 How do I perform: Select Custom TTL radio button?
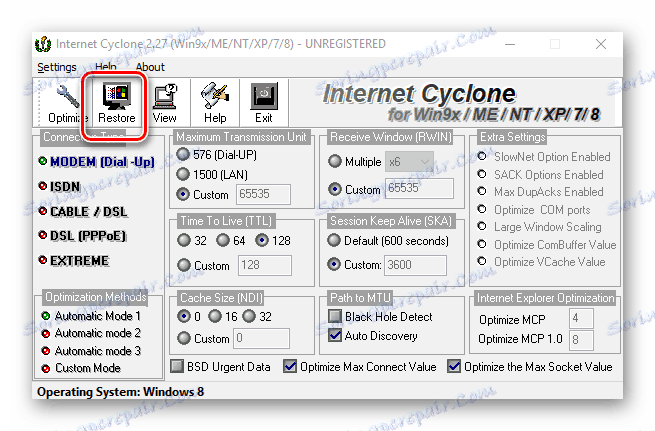184,265
